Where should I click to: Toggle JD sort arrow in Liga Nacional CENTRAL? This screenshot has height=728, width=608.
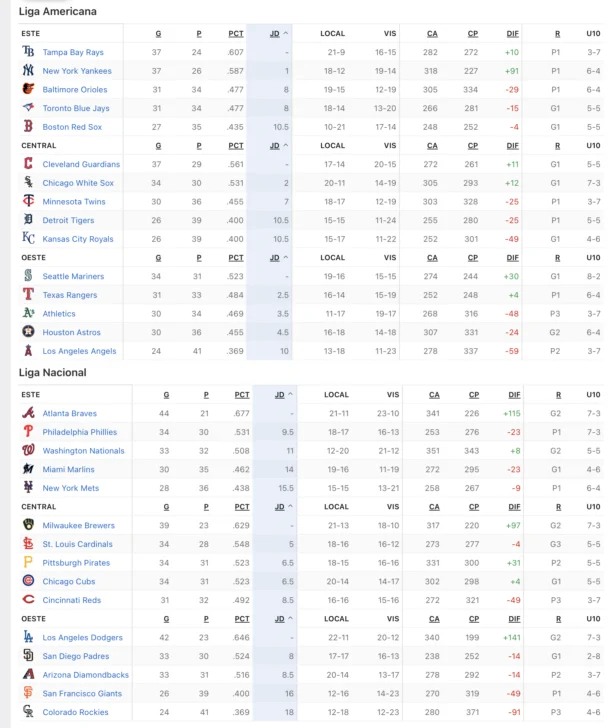(x=291, y=507)
